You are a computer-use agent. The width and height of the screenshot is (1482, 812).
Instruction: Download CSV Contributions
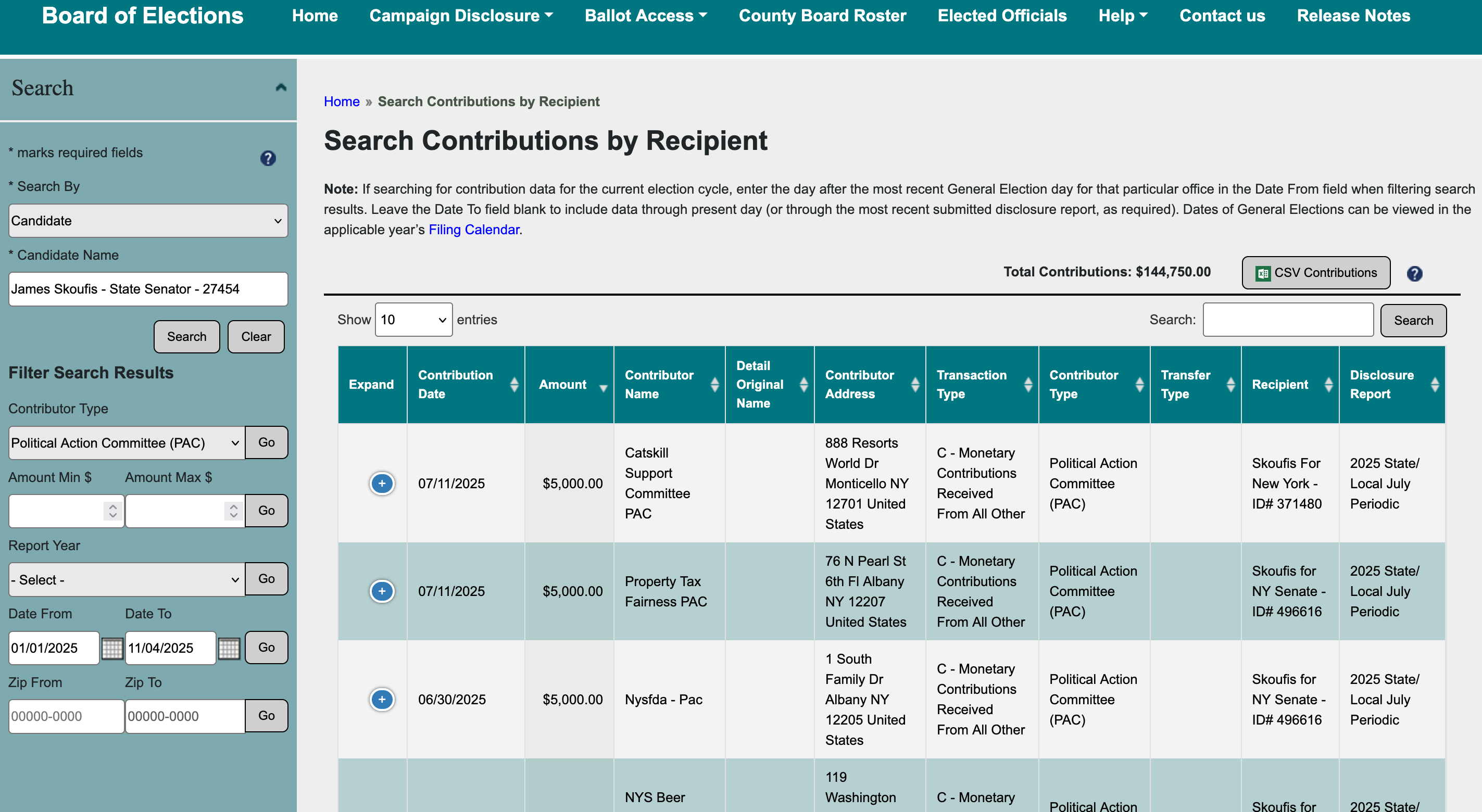[1315, 273]
